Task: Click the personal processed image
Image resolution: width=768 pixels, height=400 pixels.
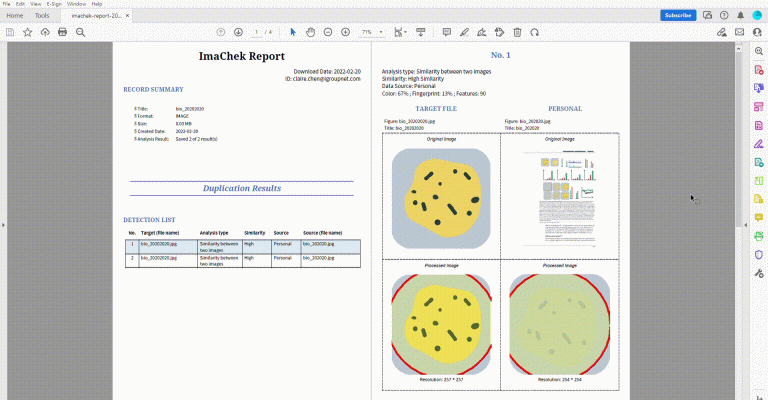Action: point(559,325)
